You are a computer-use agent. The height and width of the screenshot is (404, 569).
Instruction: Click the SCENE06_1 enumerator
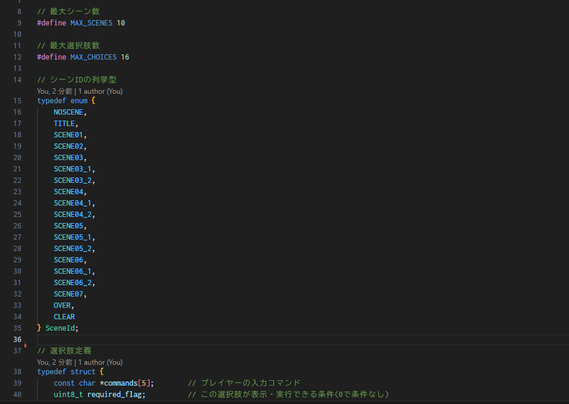[73, 271]
